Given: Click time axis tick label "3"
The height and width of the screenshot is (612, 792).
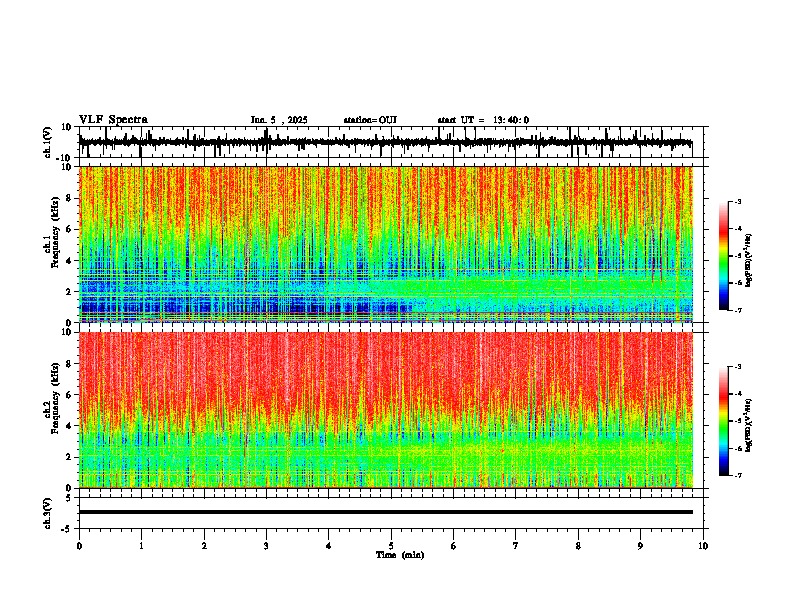Looking at the screenshot, I should click(x=266, y=546).
